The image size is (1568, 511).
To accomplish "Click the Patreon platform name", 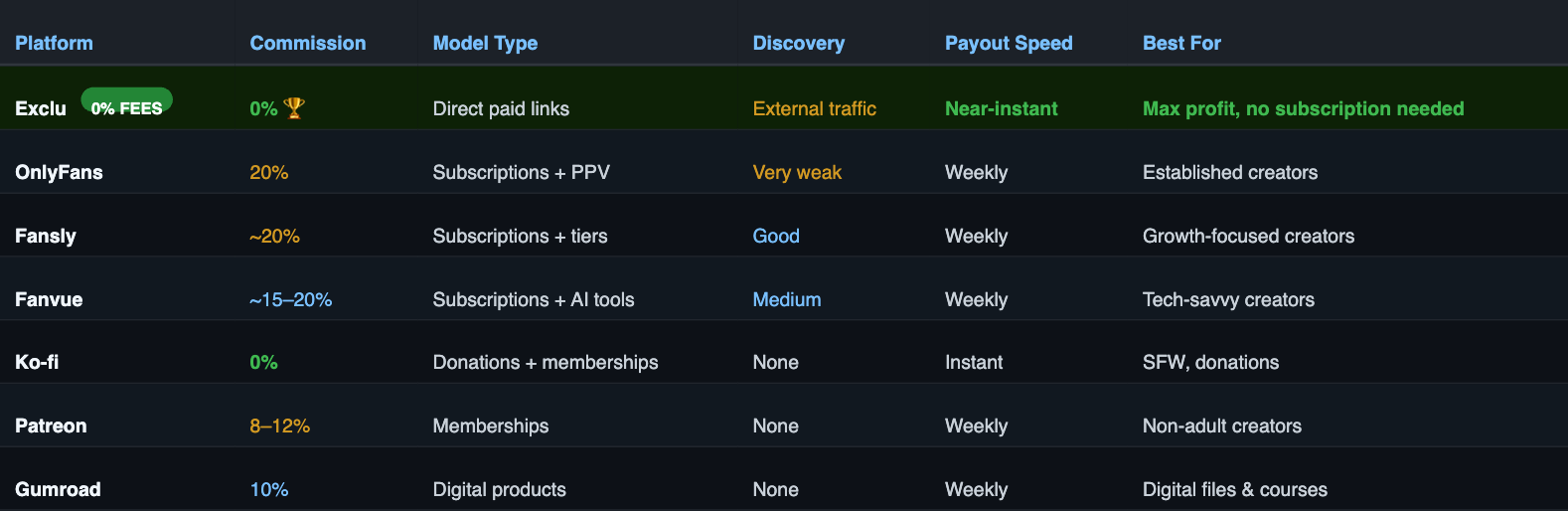I will pyautogui.click(x=51, y=426).
